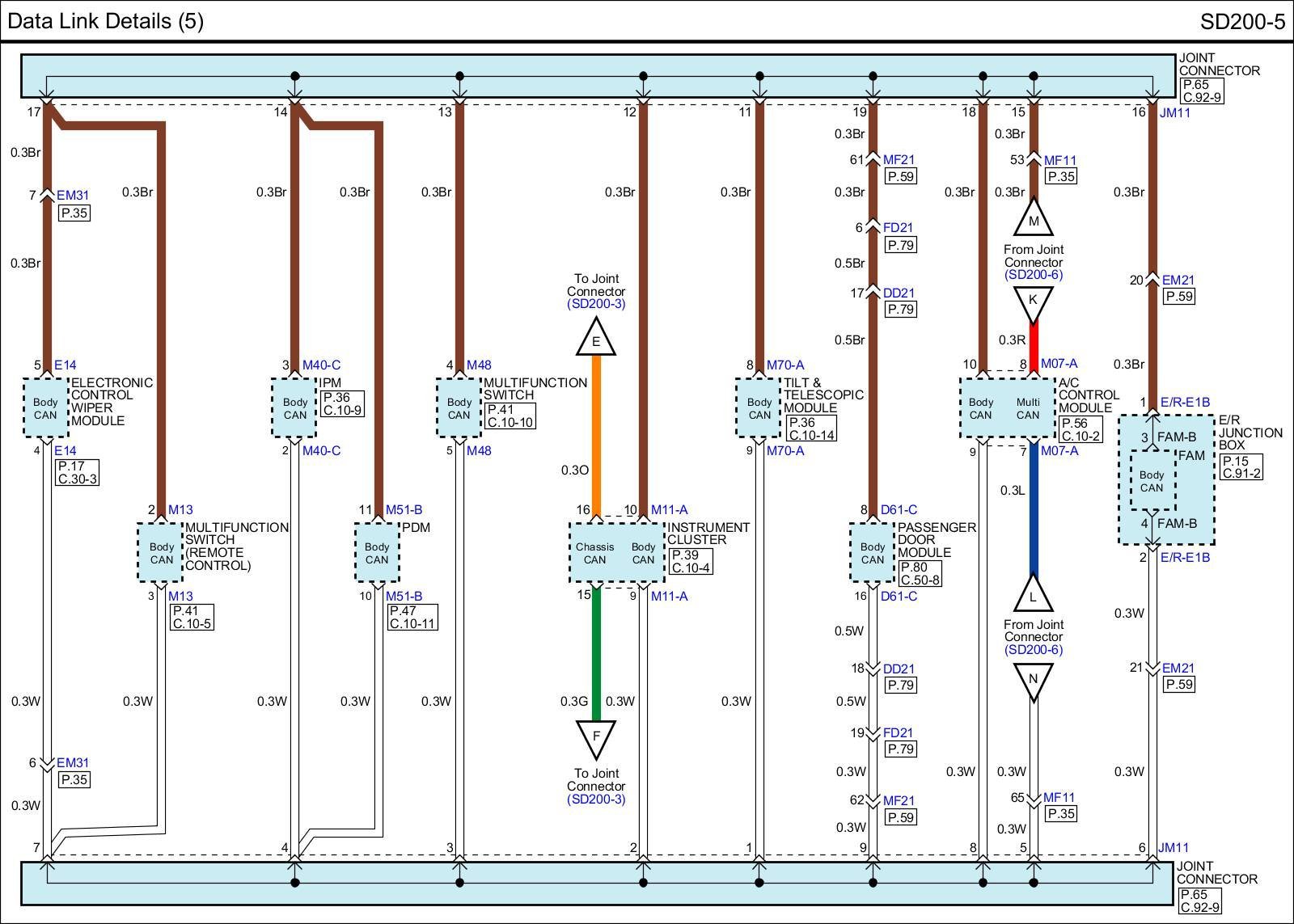Click the SD200-5 page identifier
The width and height of the screenshot is (1294, 924).
[x=1241, y=21]
